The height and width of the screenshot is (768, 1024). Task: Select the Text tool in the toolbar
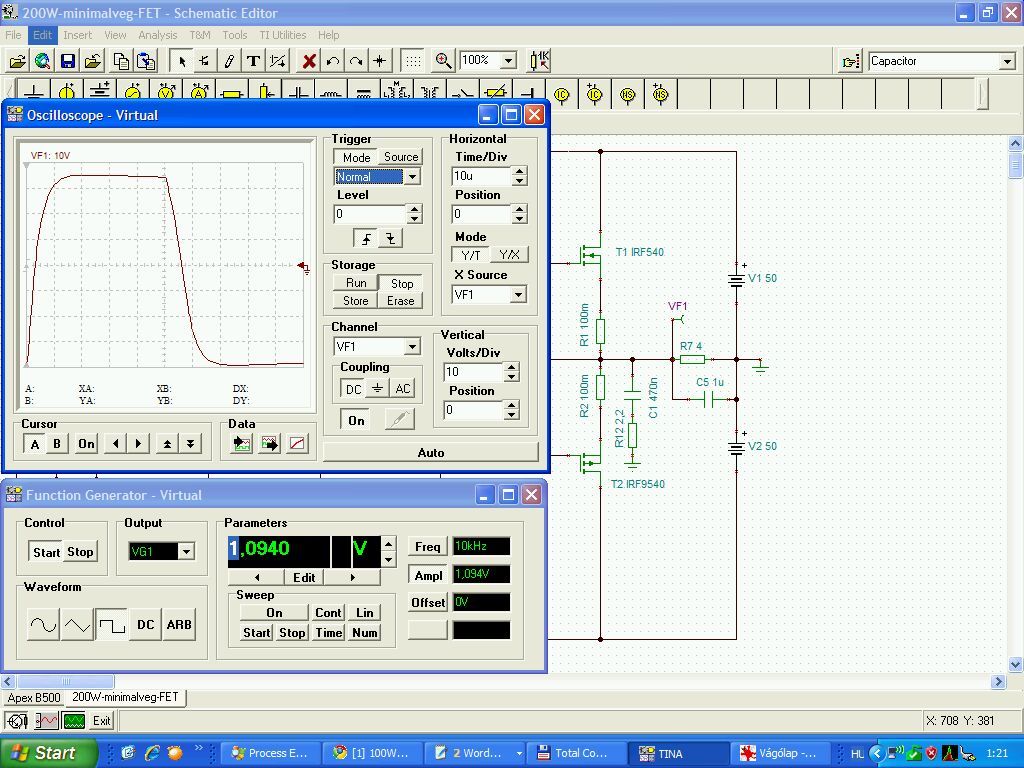[x=253, y=61]
